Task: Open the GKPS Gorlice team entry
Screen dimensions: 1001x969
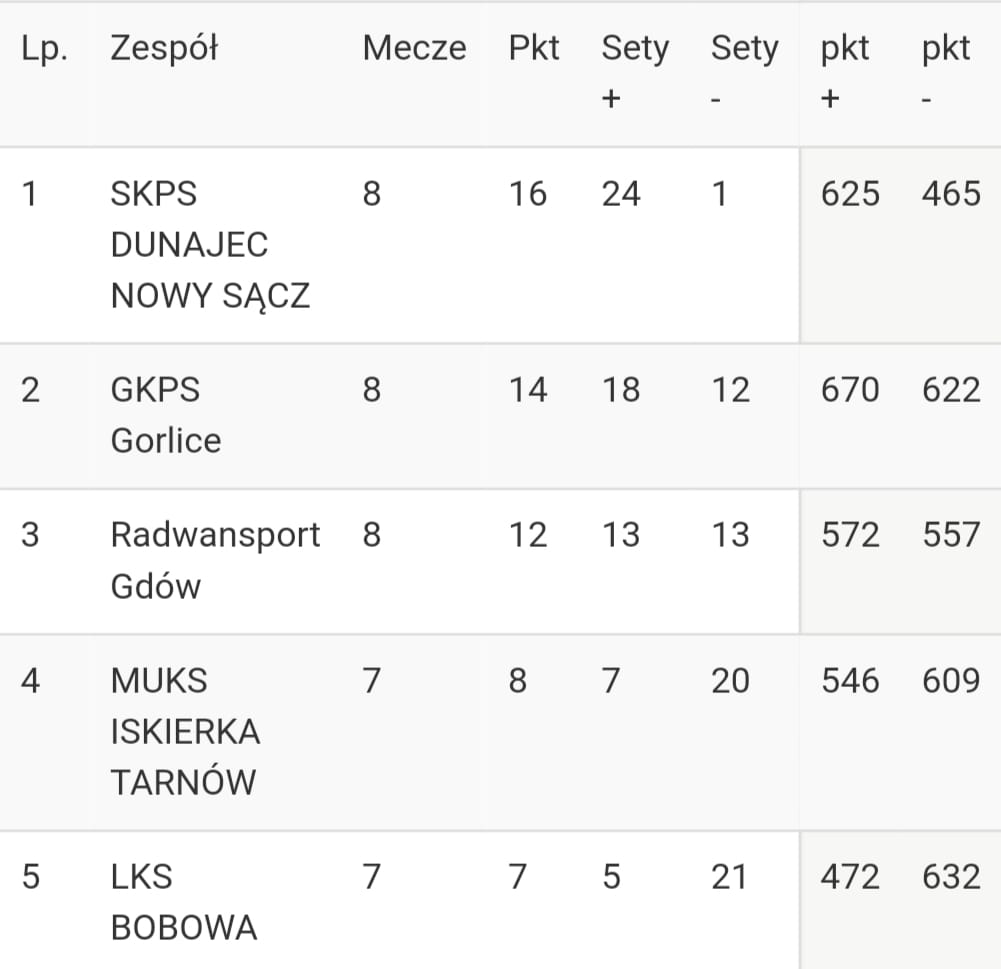Action: pyautogui.click(x=166, y=415)
